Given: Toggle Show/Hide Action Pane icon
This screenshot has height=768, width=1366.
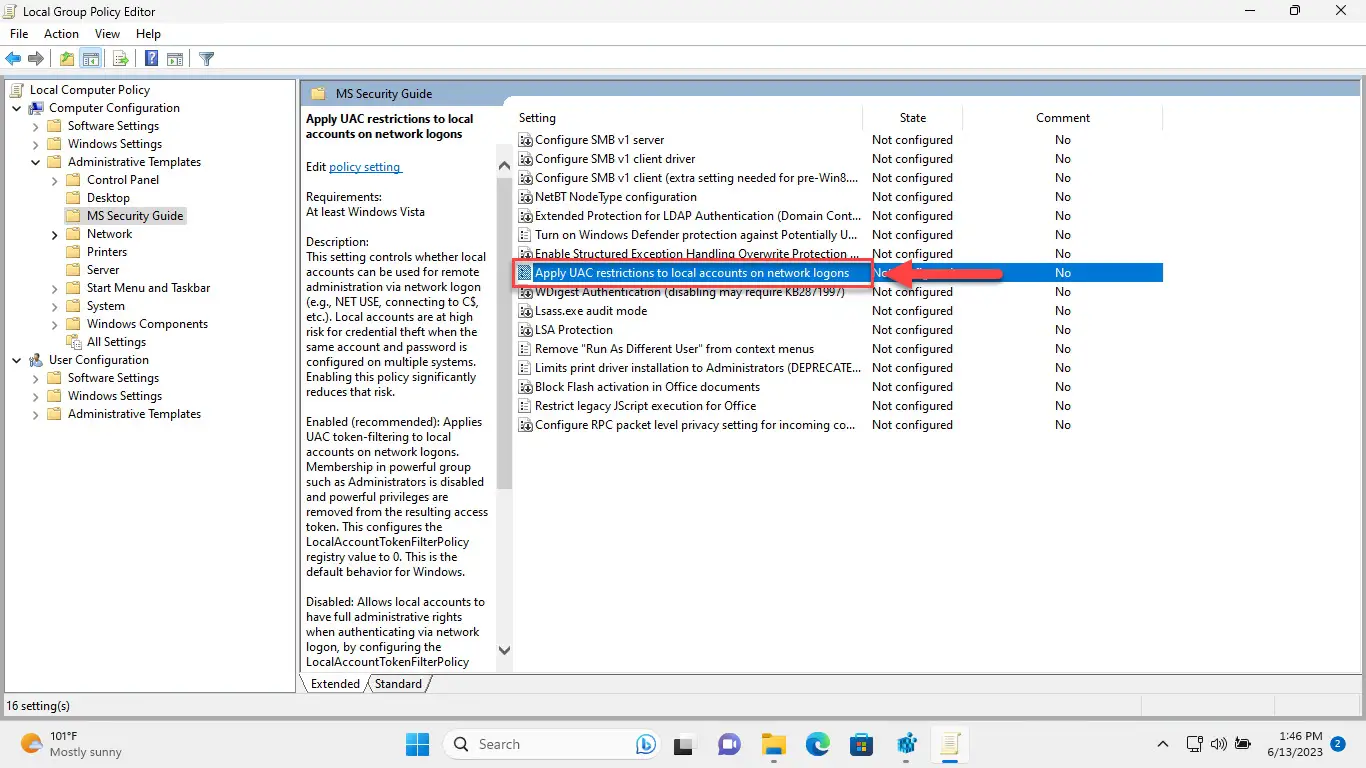Looking at the screenshot, I should tap(175, 59).
